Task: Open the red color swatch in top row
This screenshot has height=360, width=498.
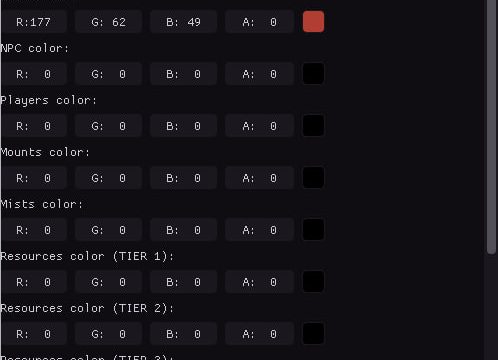Action: (313, 22)
